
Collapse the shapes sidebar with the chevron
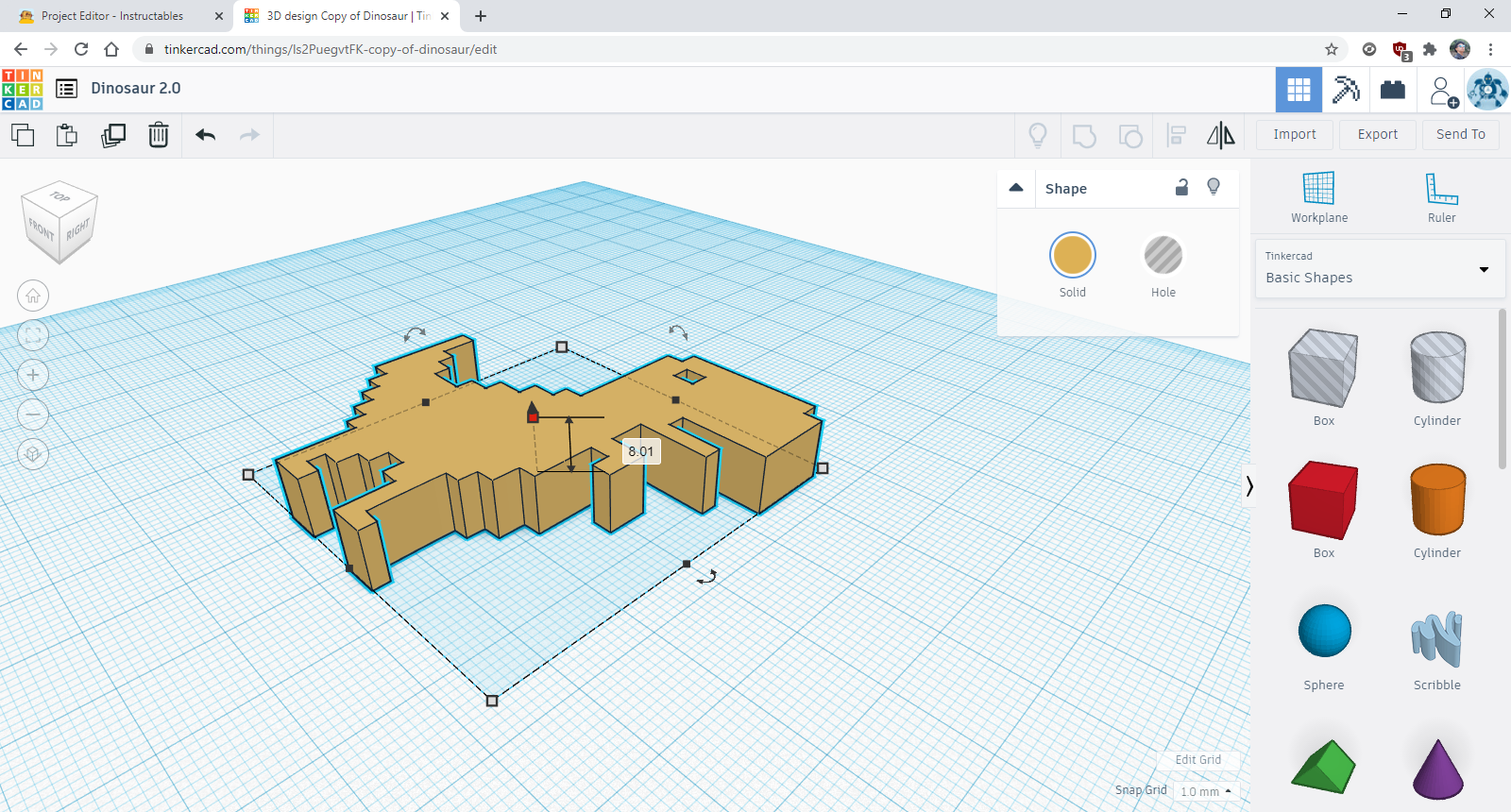point(1249,486)
